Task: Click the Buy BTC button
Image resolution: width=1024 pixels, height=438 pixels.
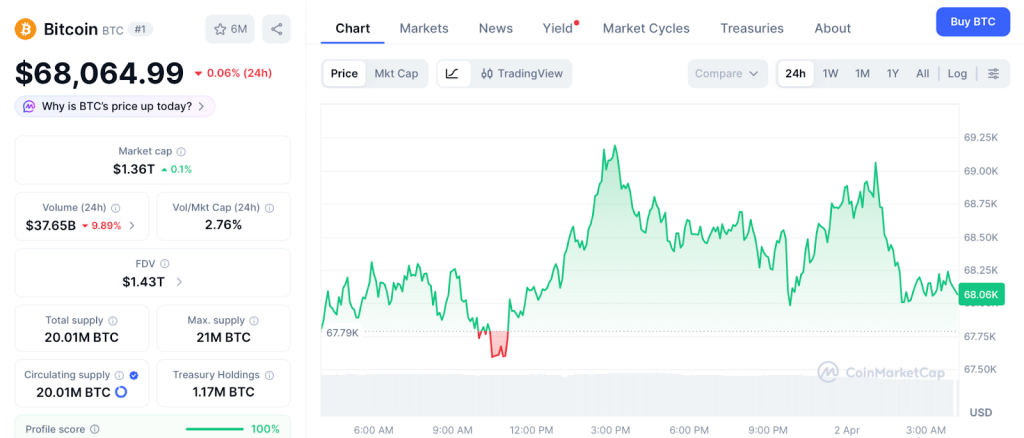Action: click(x=972, y=22)
